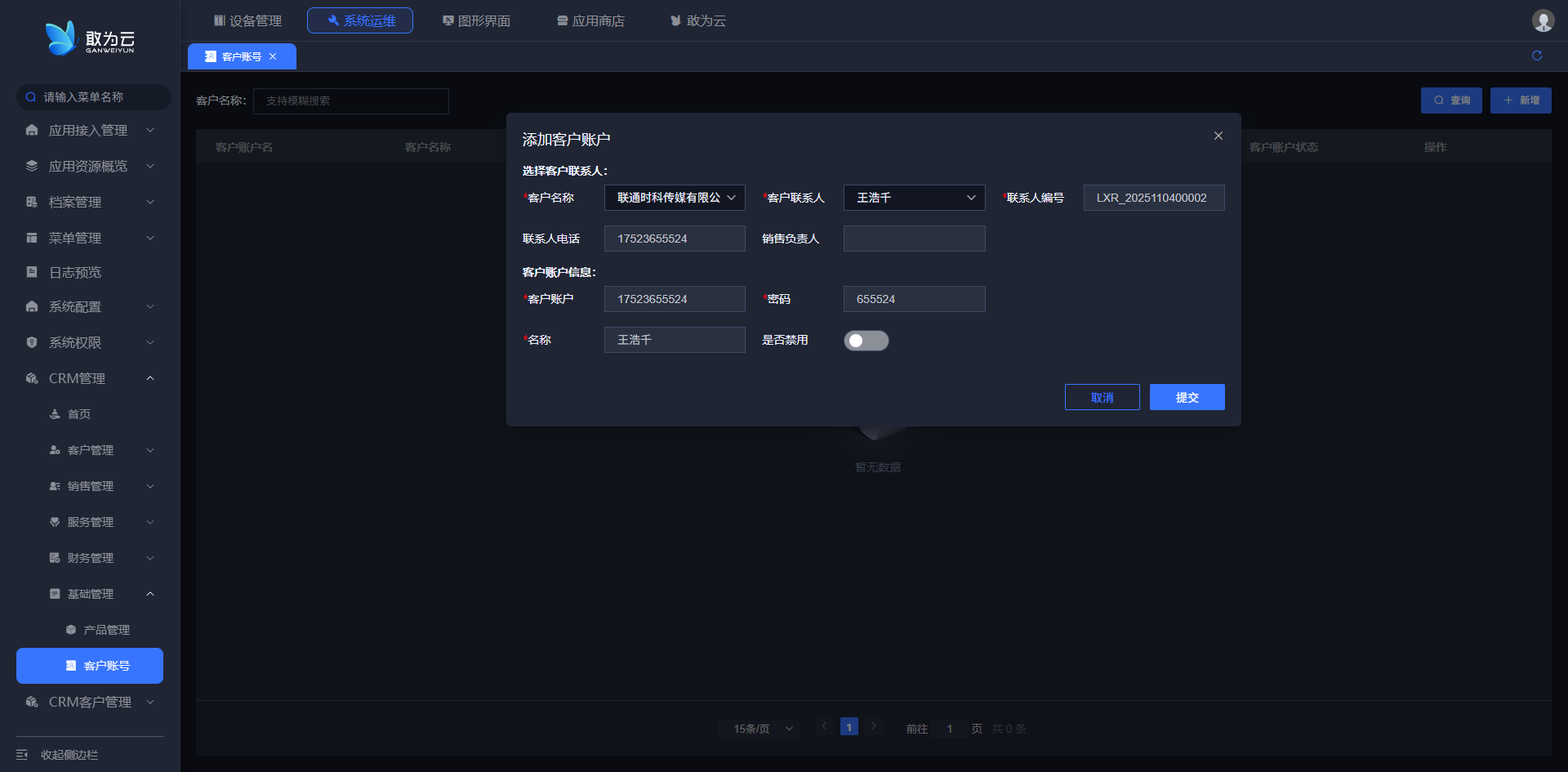Click the search icon in the menu search box
The width and height of the screenshot is (1568, 772).
[x=31, y=97]
